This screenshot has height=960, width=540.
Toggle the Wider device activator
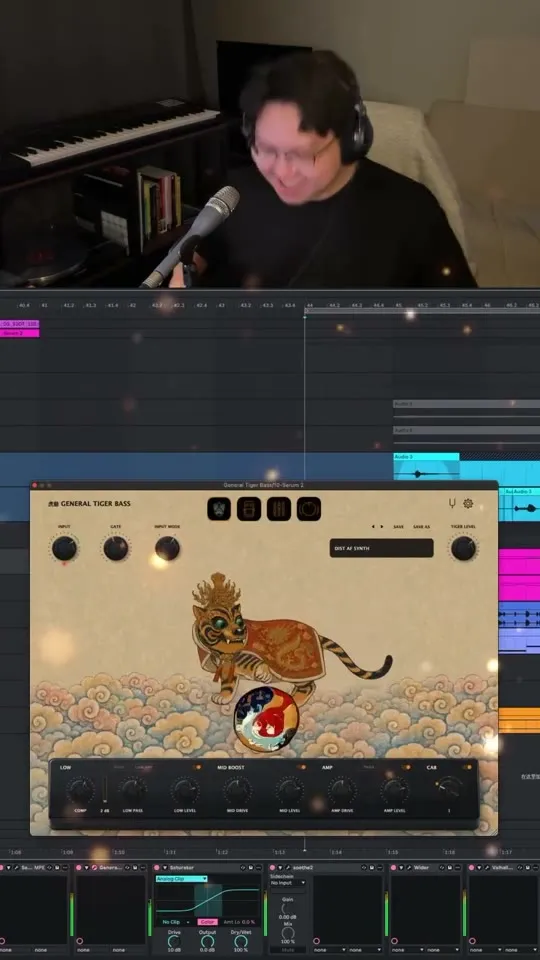tap(393, 868)
